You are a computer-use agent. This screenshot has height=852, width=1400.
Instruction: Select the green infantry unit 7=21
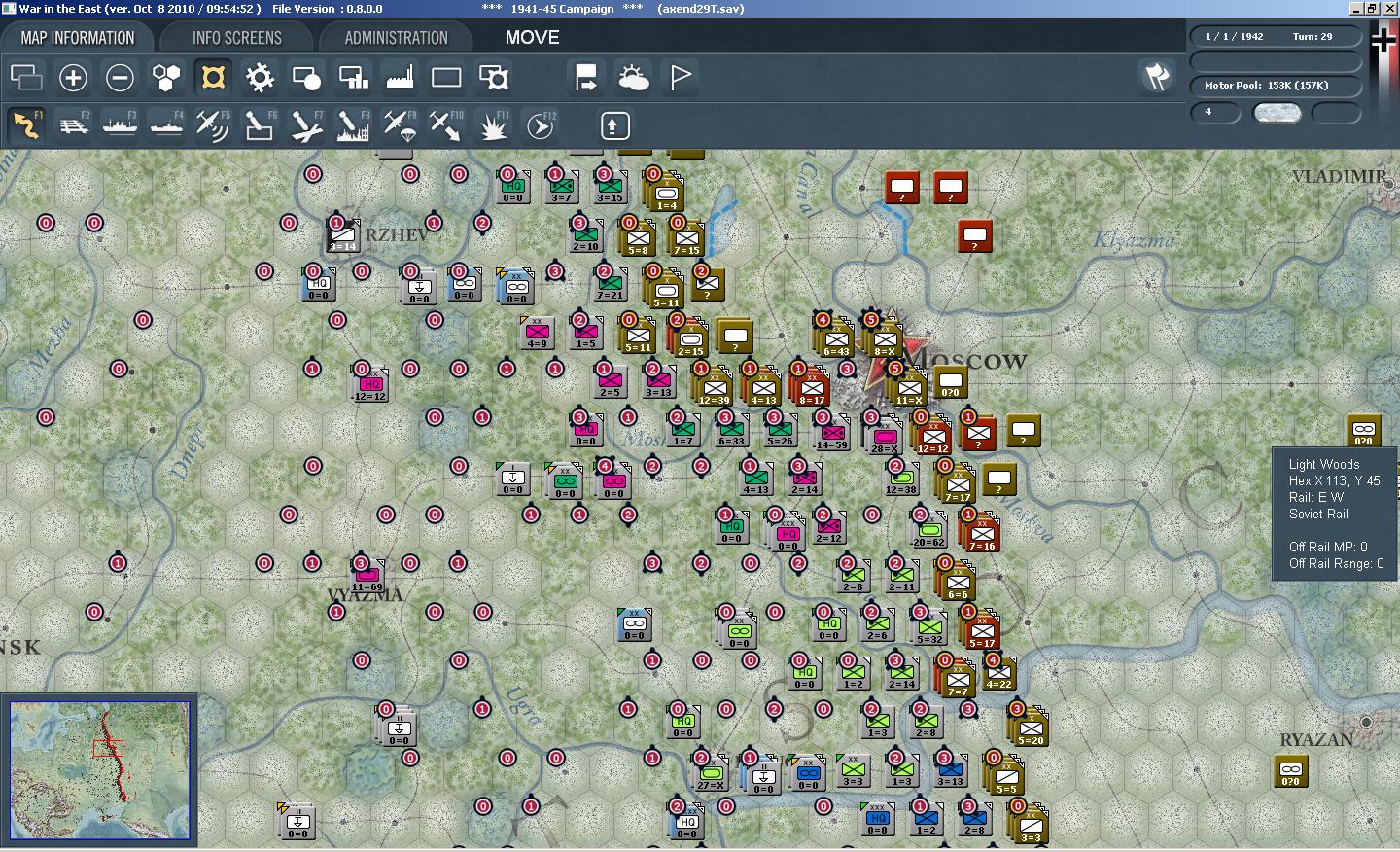tap(610, 284)
